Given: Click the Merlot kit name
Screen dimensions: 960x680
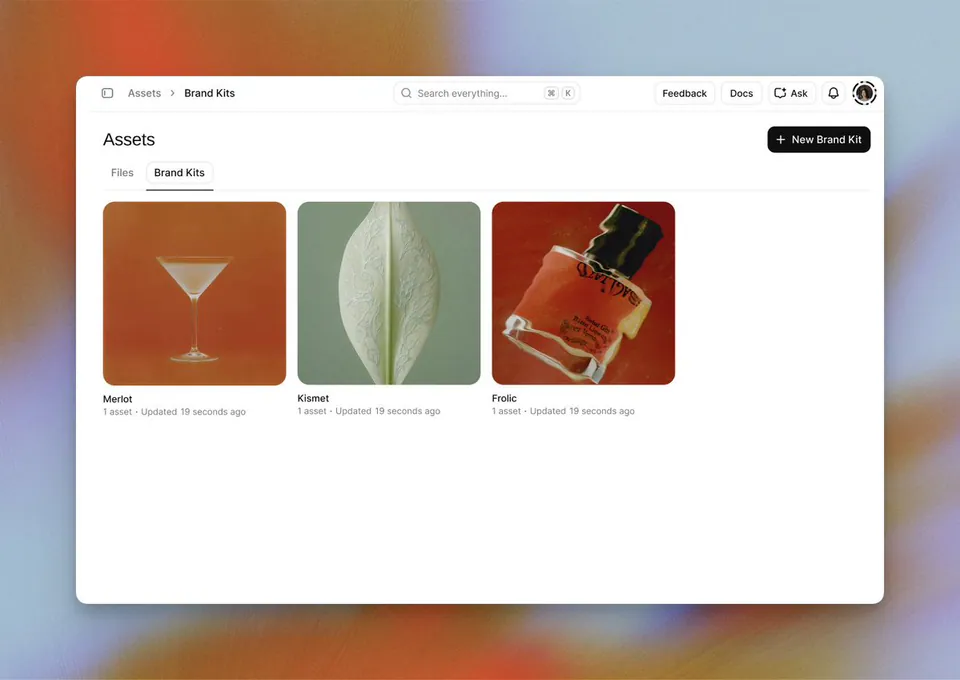Looking at the screenshot, I should click(x=118, y=399).
